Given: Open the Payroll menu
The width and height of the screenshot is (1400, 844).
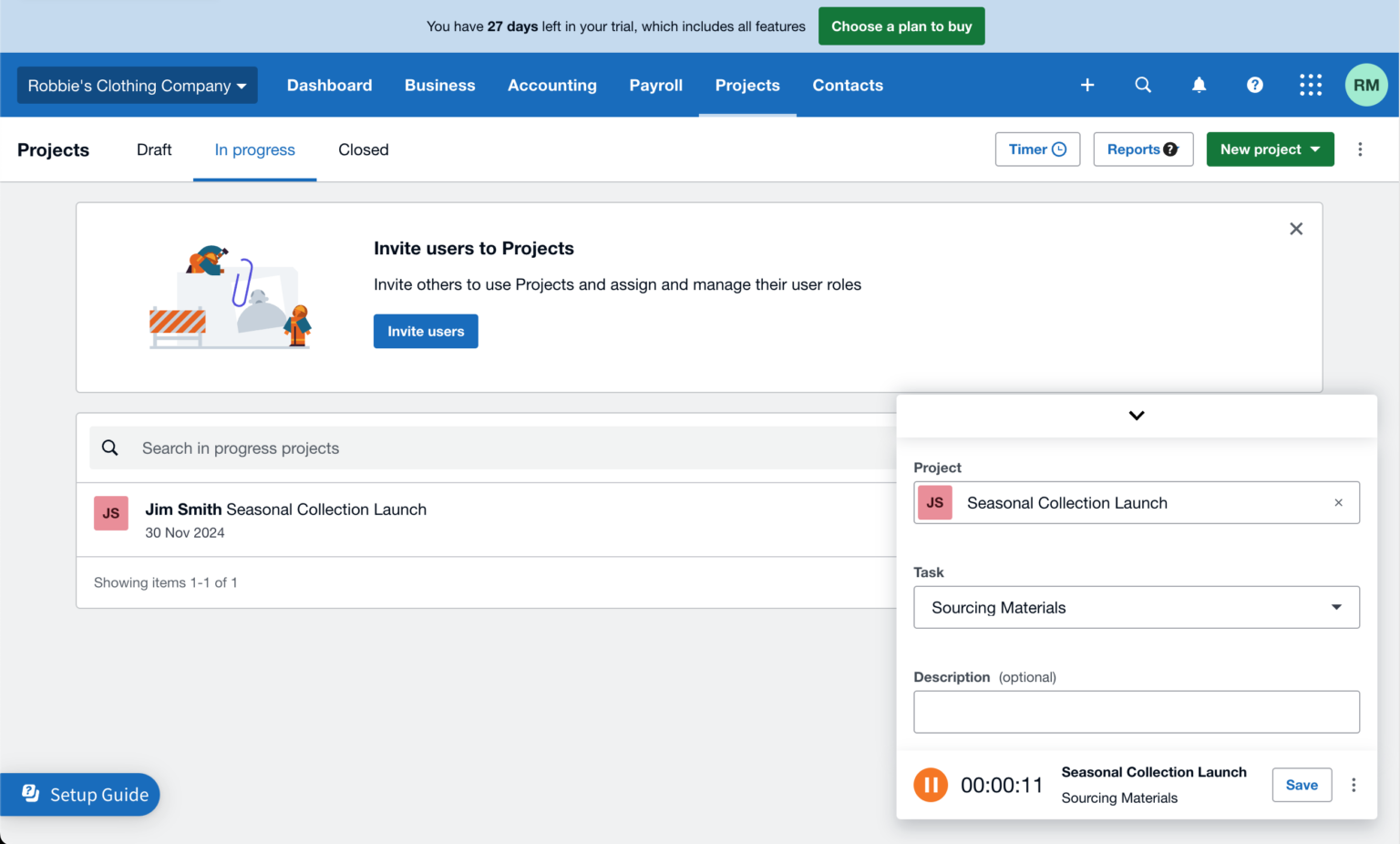Looking at the screenshot, I should click(x=655, y=85).
